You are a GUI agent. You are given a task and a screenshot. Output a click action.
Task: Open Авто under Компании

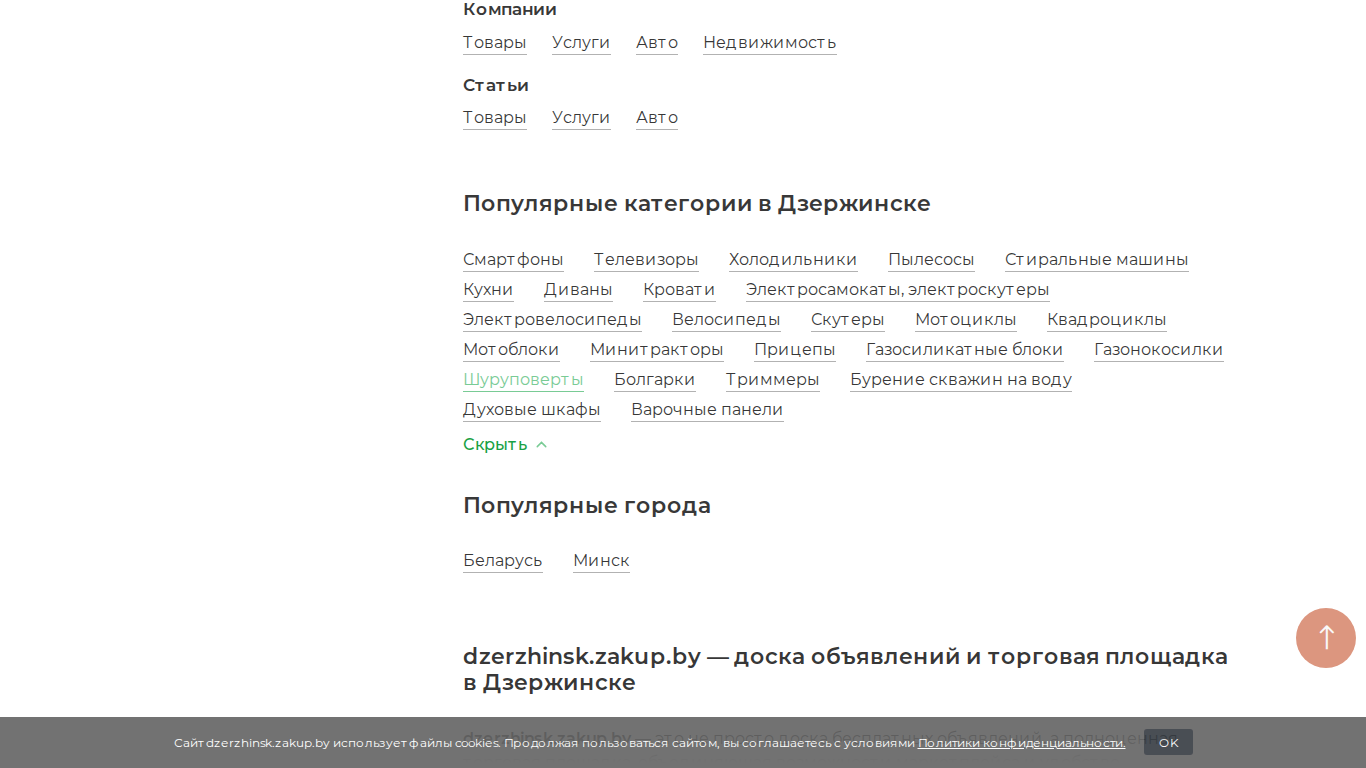657,43
